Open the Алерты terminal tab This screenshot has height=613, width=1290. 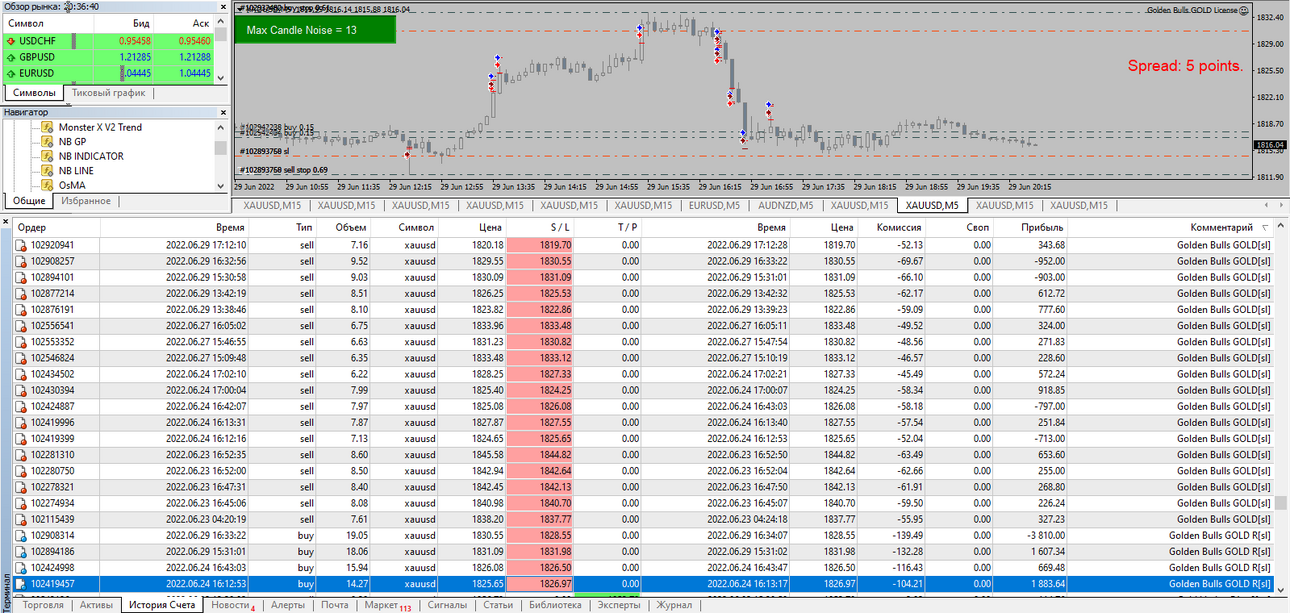[287, 605]
